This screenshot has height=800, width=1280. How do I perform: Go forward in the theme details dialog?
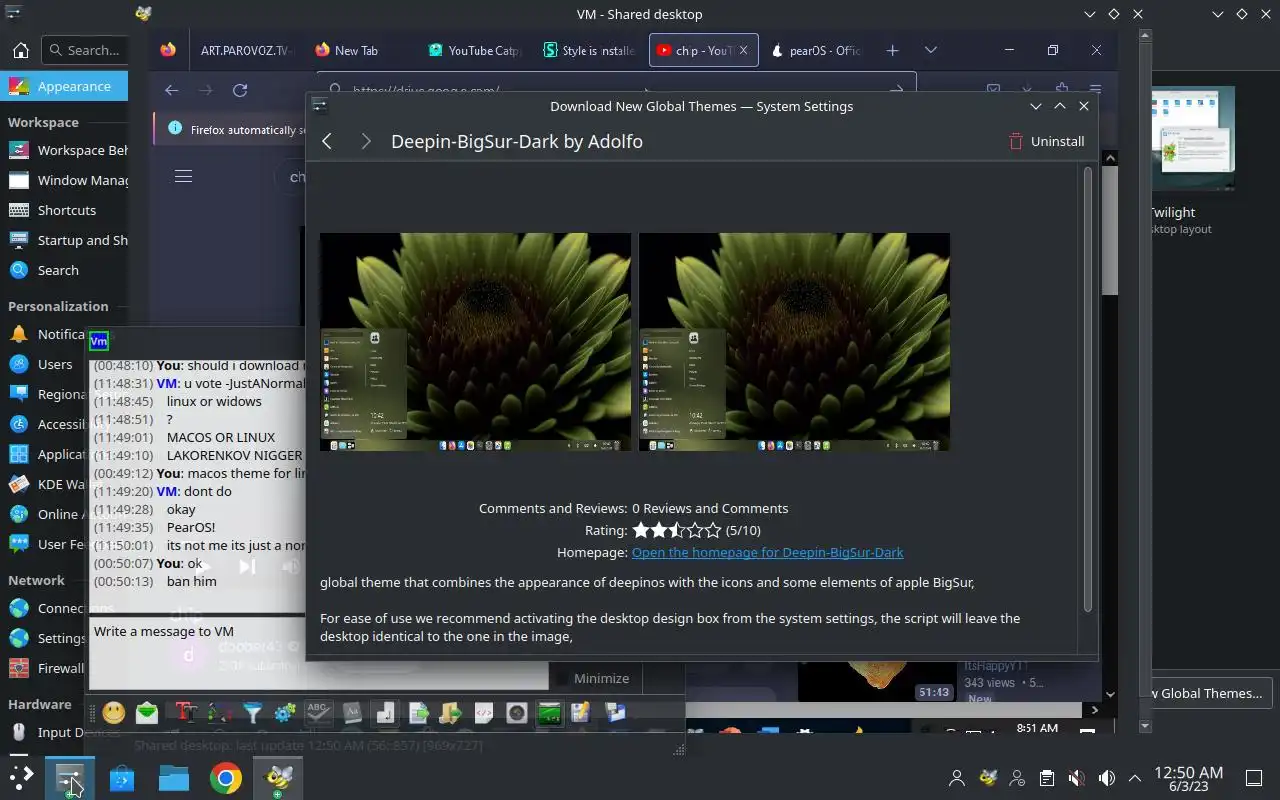(365, 141)
